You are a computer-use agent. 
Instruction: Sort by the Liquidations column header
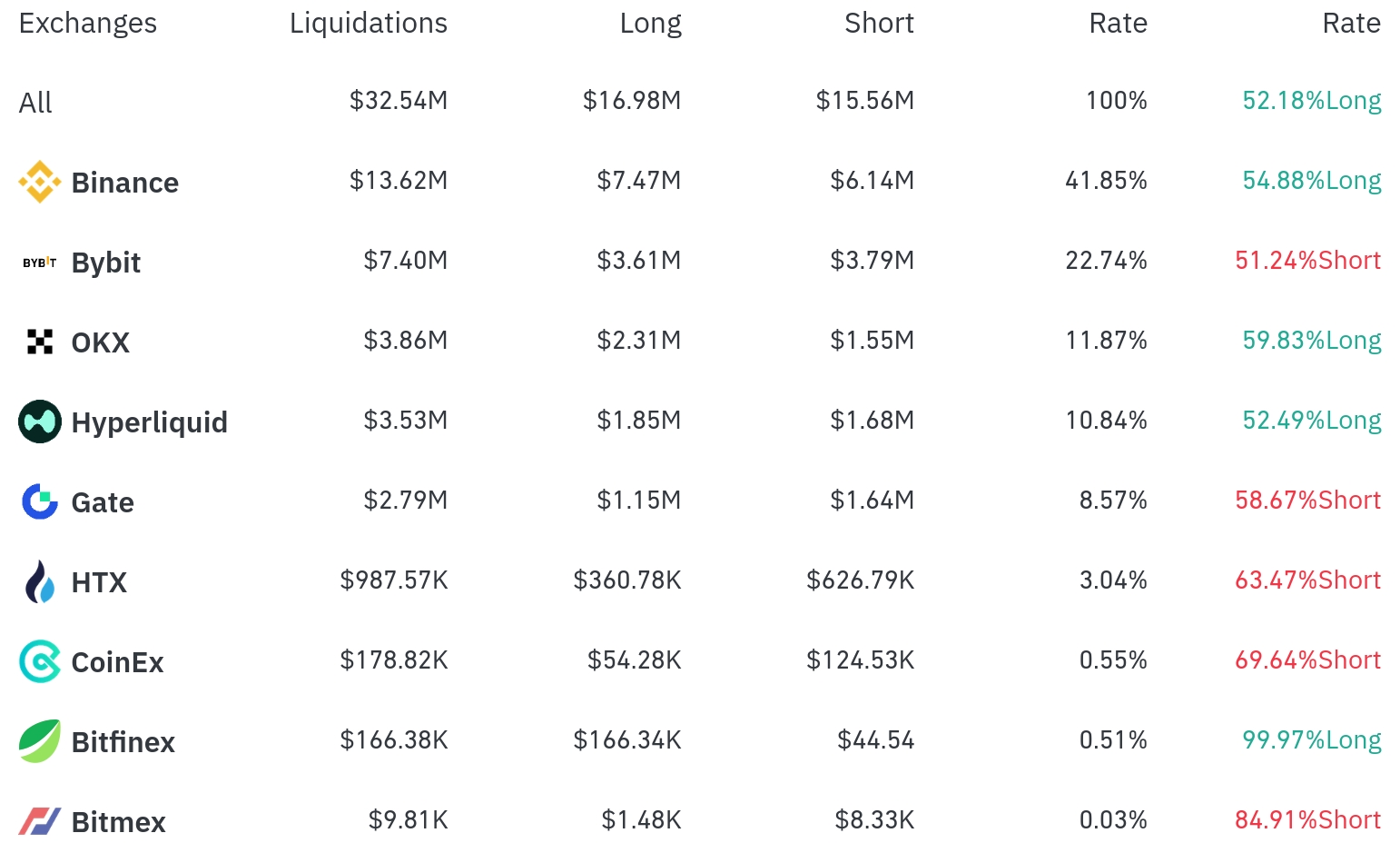click(x=368, y=23)
